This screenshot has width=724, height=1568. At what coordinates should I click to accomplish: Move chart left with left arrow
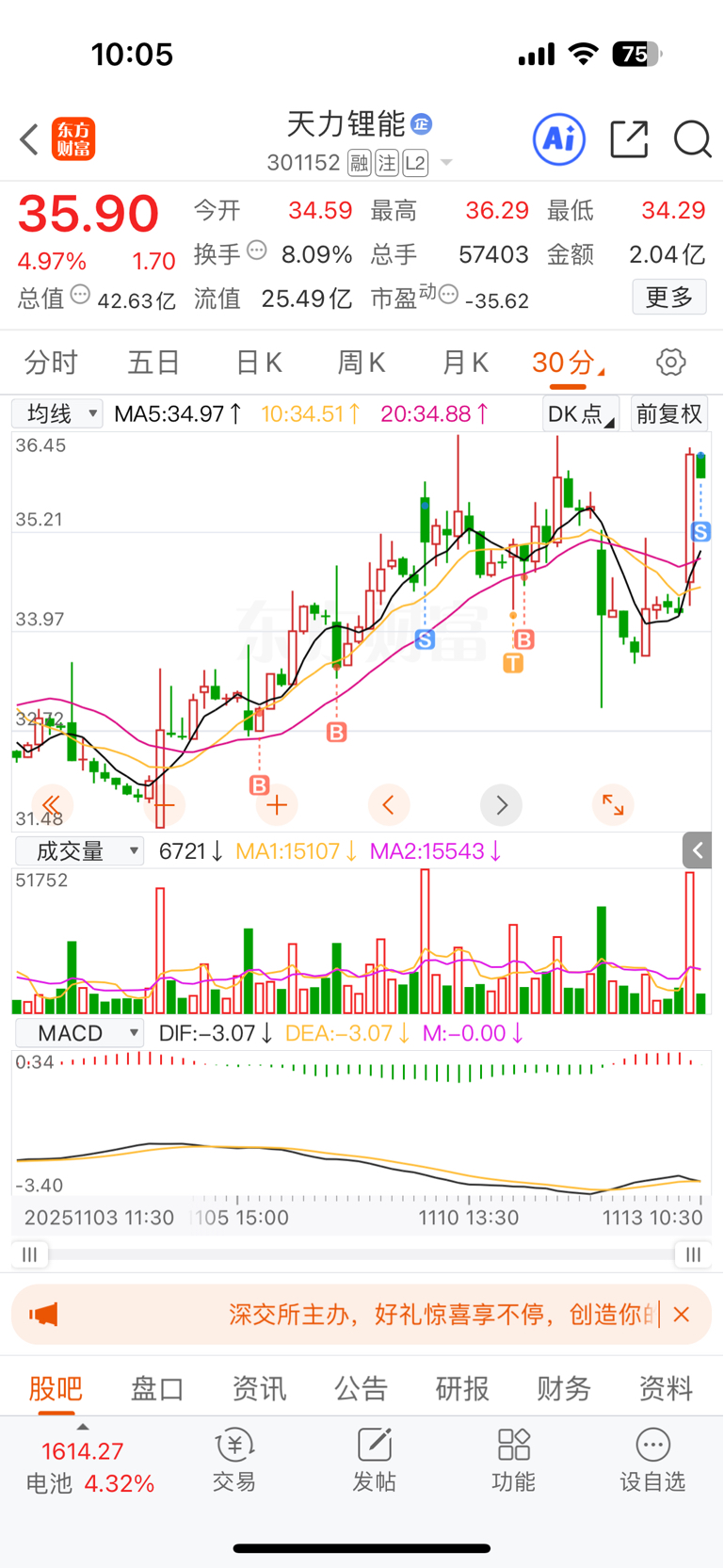pos(388,804)
